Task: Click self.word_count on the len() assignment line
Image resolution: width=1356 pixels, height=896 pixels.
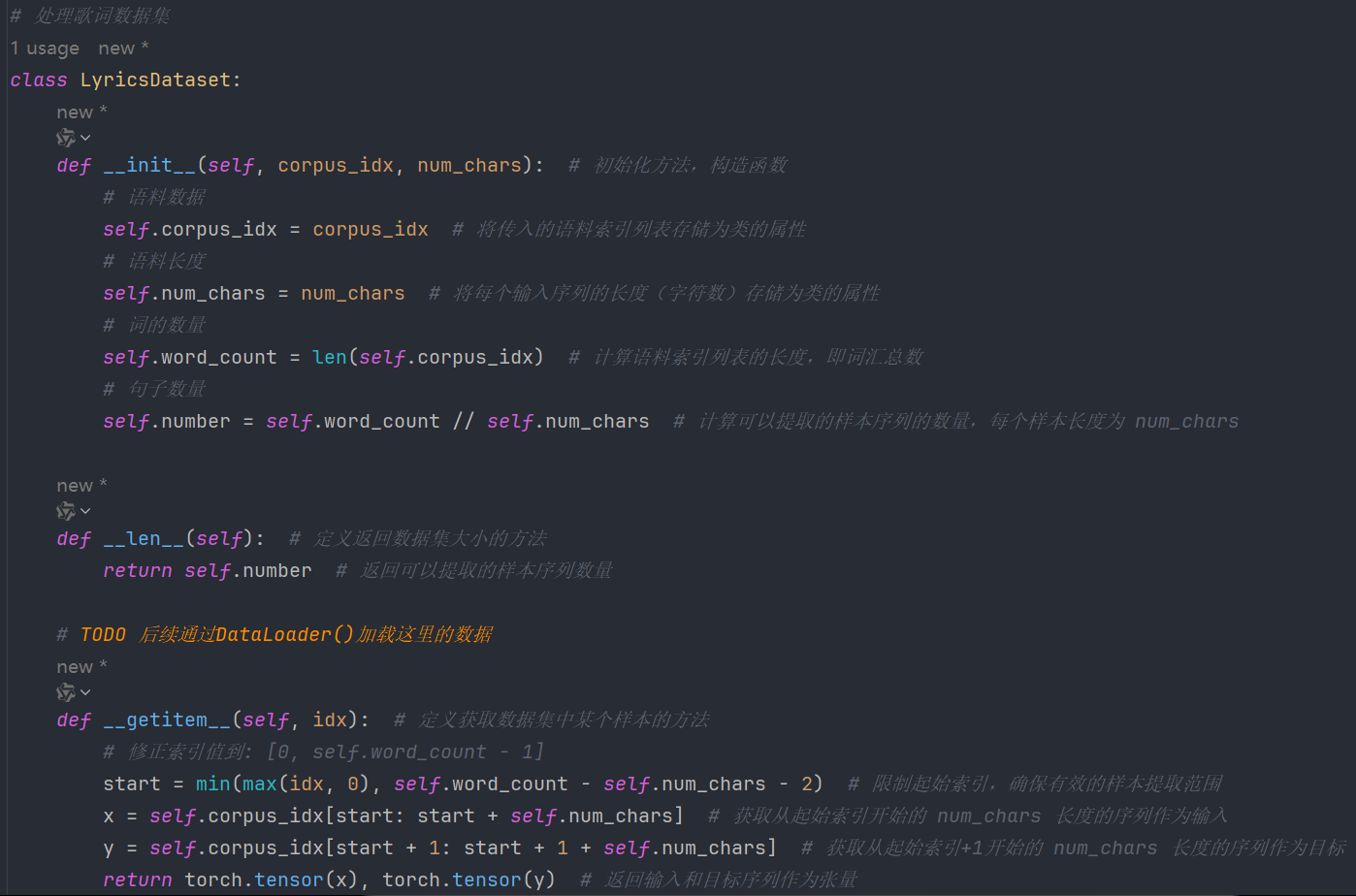Action: tap(190, 358)
